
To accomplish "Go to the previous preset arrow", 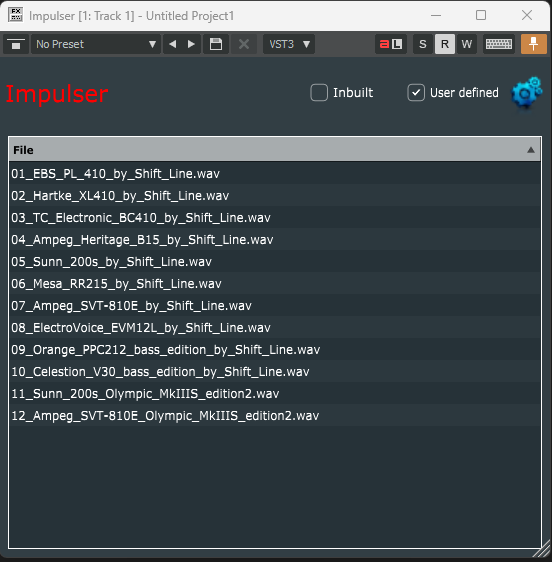I will tap(172, 44).
